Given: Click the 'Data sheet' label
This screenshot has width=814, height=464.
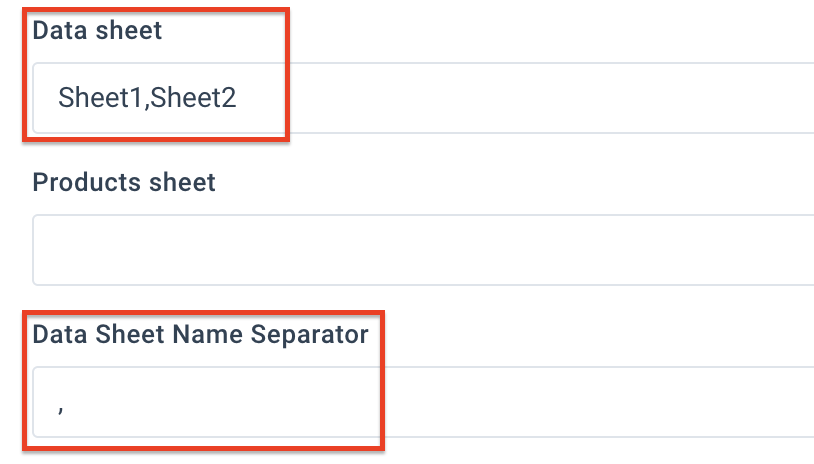Looking at the screenshot, I should pos(97,31).
